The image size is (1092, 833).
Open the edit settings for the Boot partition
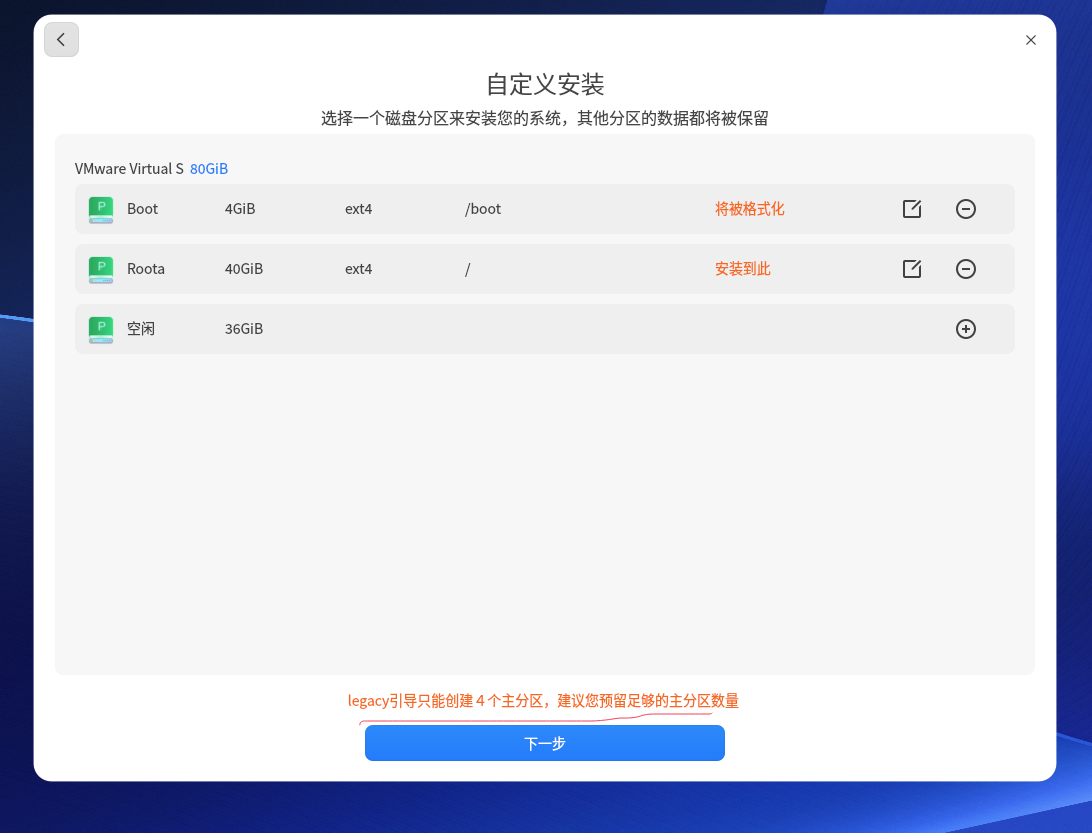pos(911,209)
